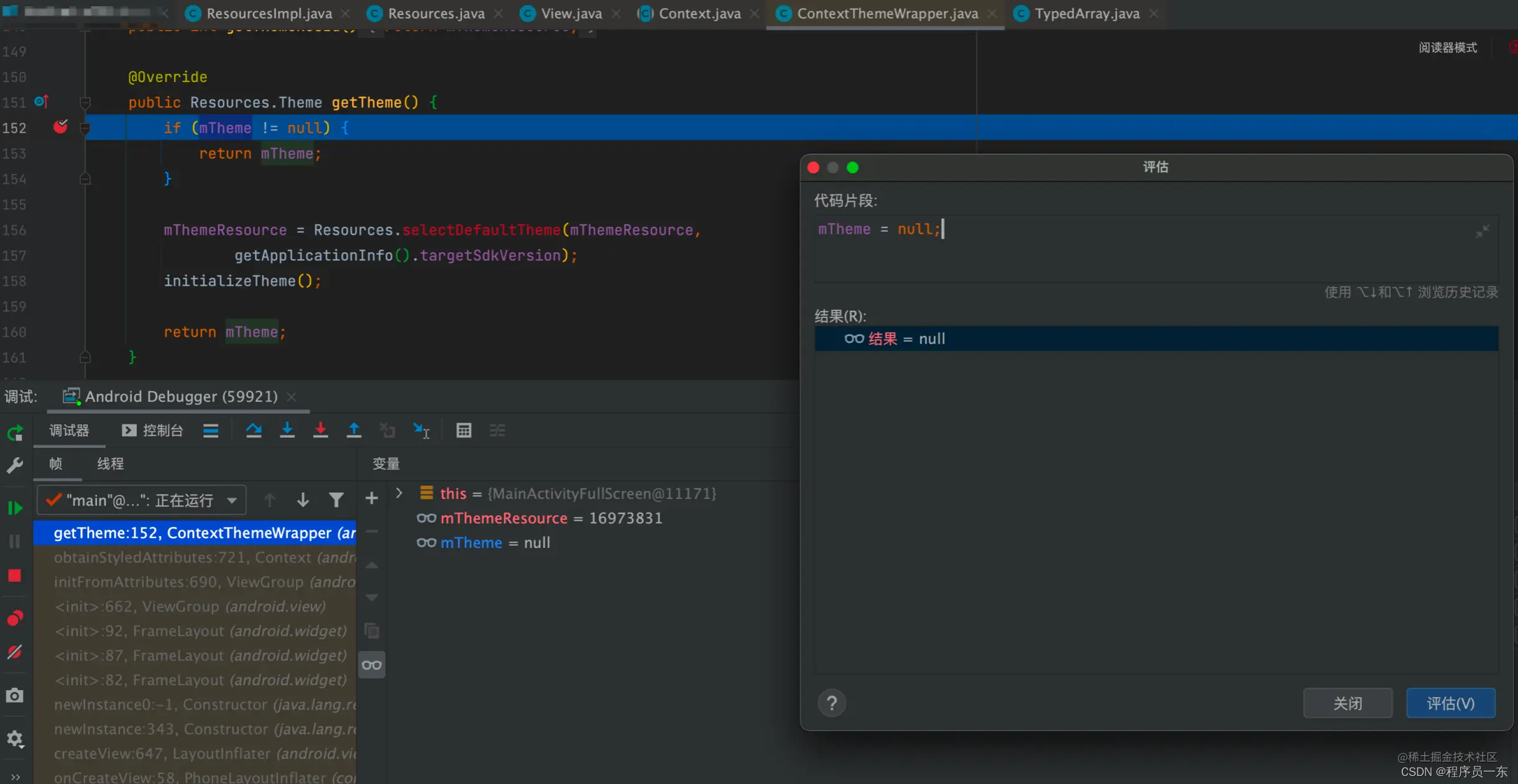The image size is (1518, 784).
Task: Switch to the TypedArray.java tab
Action: click(1087, 14)
